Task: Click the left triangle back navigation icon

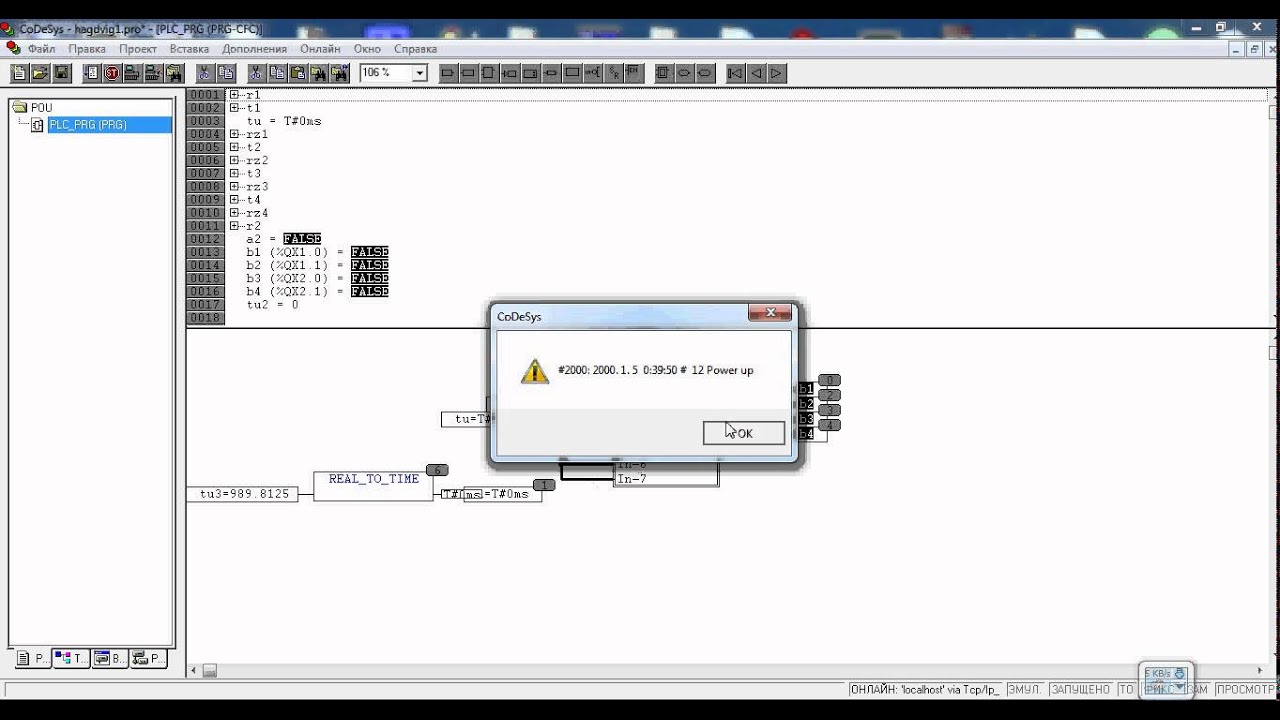Action: coord(756,73)
